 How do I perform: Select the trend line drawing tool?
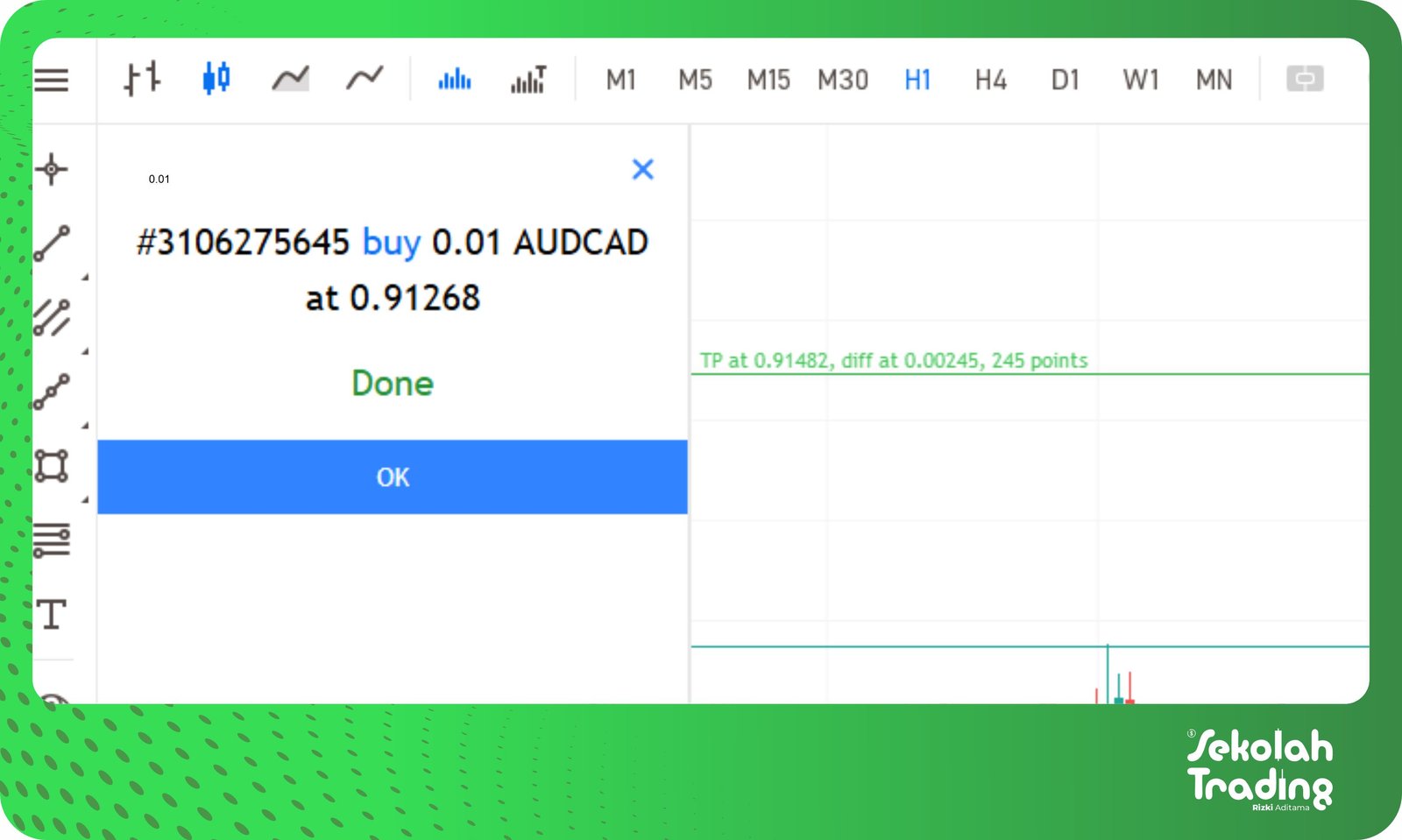pyautogui.click(x=52, y=244)
